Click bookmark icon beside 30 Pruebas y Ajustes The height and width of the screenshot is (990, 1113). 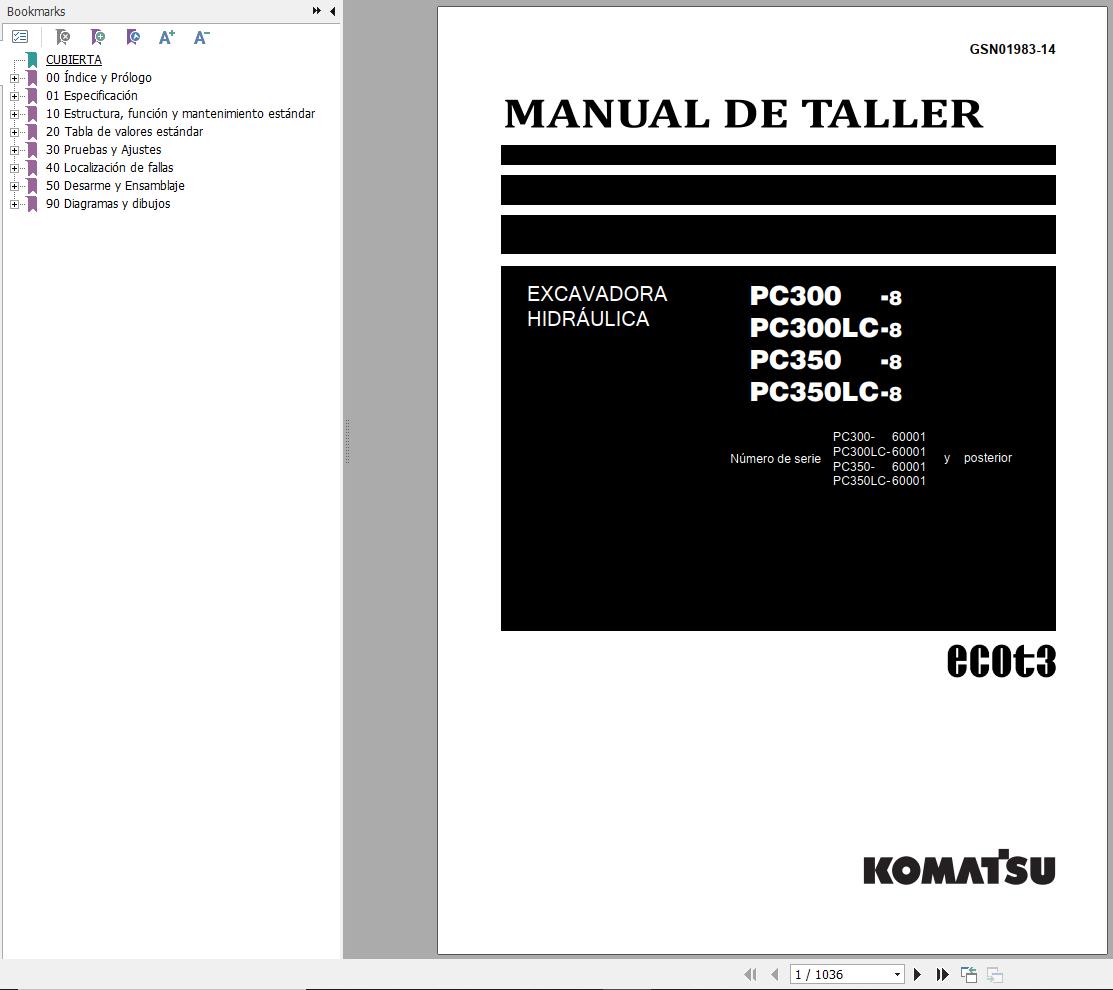pos(32,150)
